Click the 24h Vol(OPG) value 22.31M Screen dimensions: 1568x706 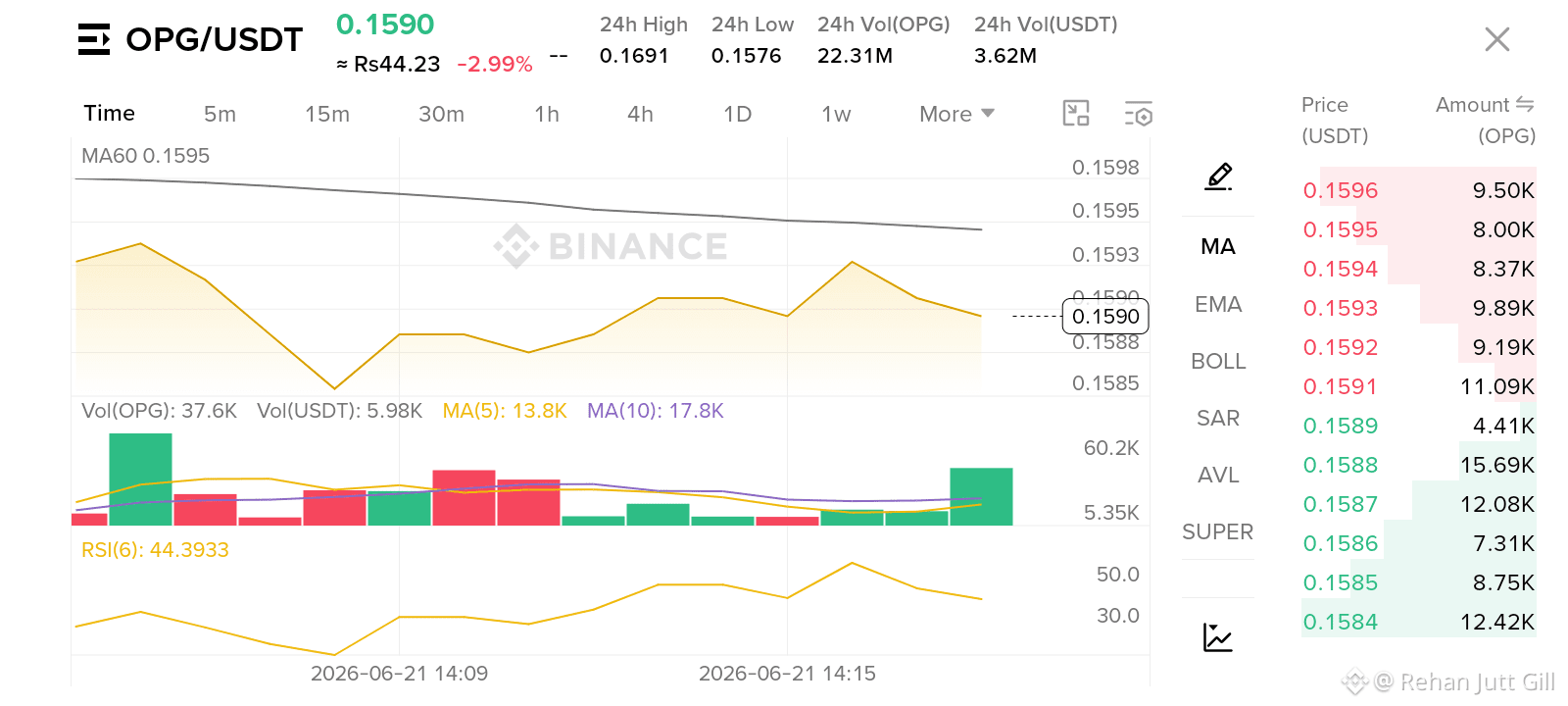pyautogui.click(x=855, y=56)
